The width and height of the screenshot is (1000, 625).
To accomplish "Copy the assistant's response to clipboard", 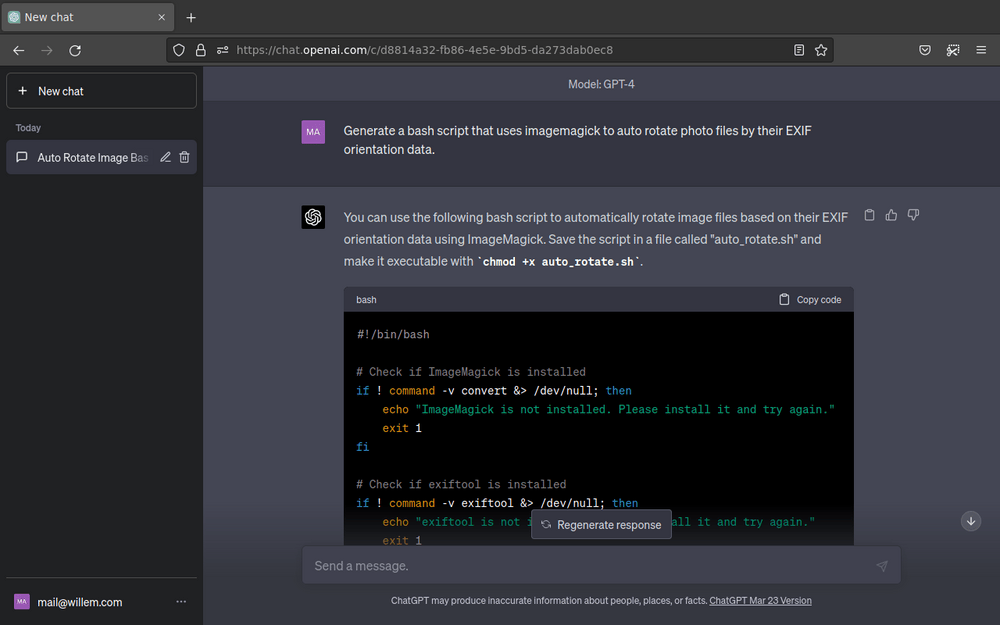I will (x=869, y=214).
